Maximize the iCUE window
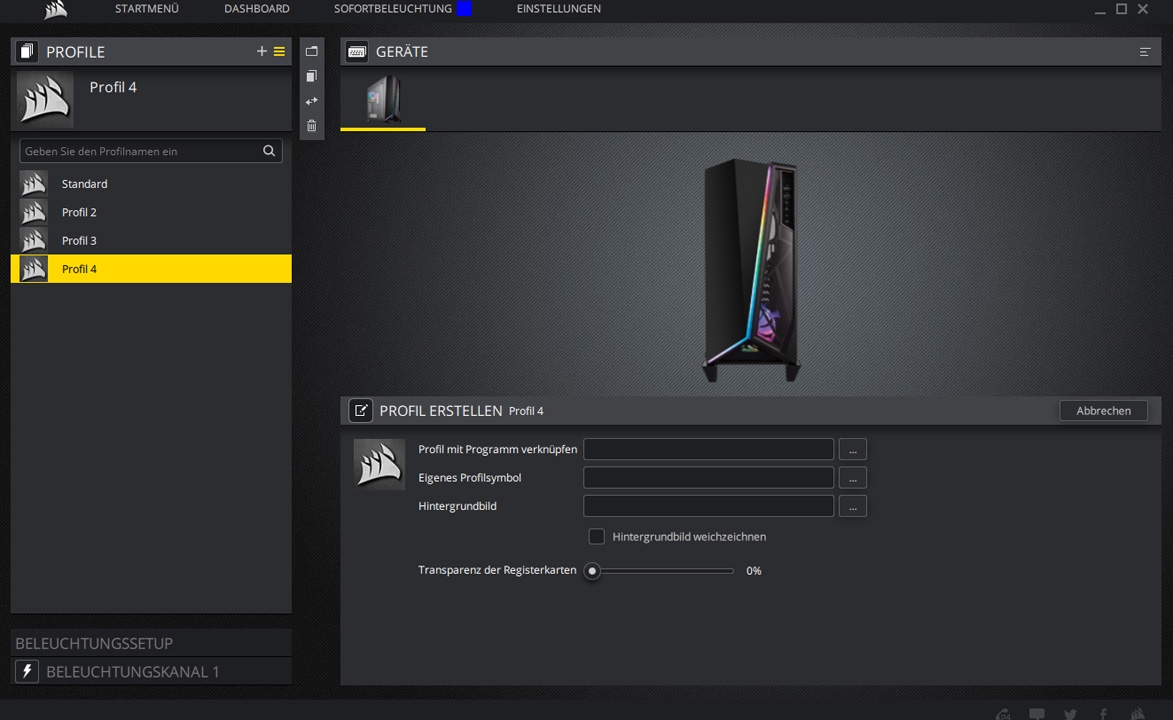Screen dimensions: 1173x720 1121,9
